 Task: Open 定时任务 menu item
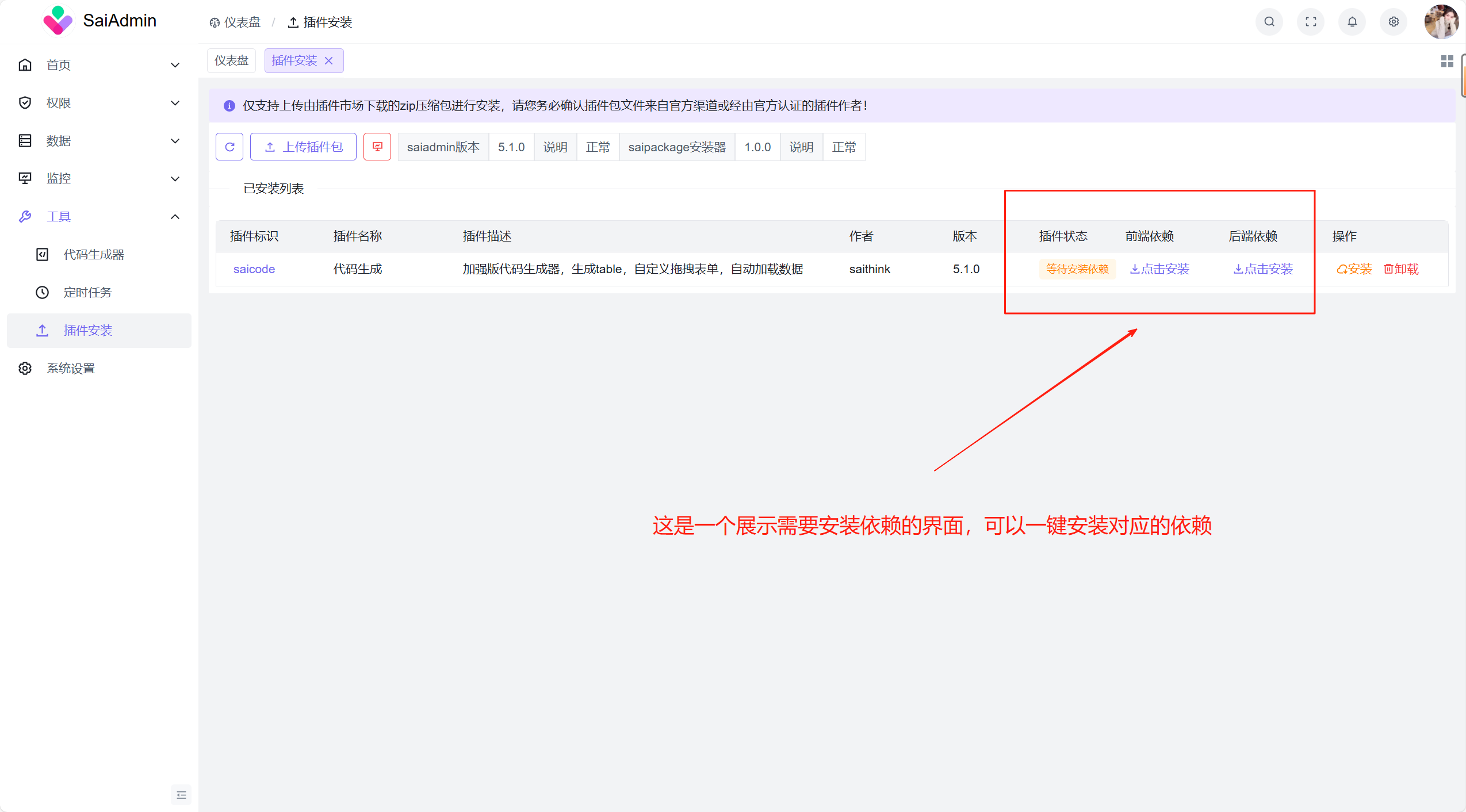click(99, 293)
